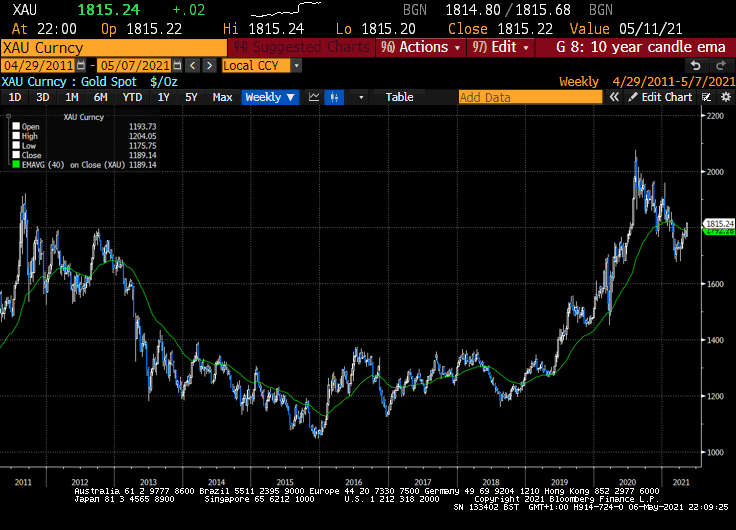The width and height of the screenshot is (736, 530).
Task: Switch to line chart view
Action: tap(314, 97)
